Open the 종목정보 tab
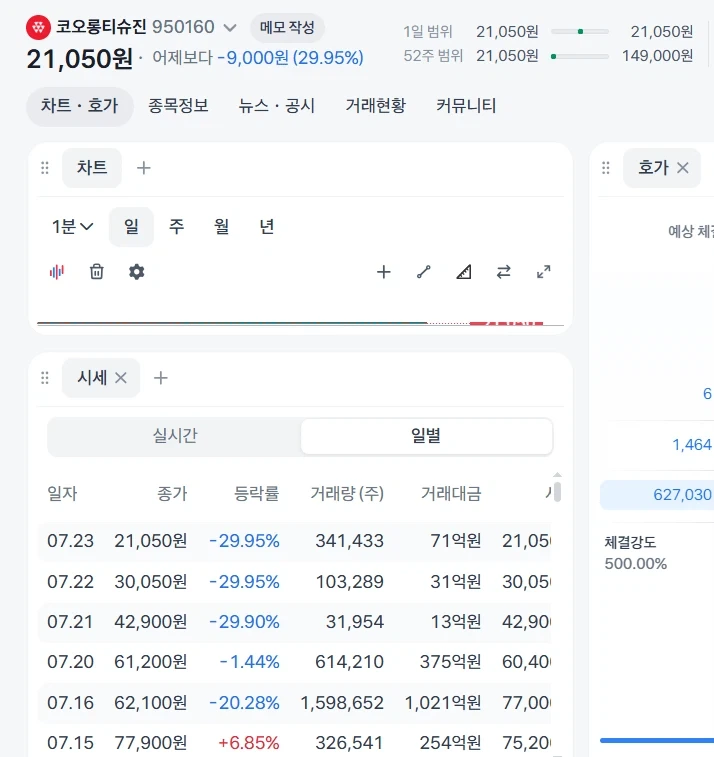714x757 pixels. tap(178, 106)
